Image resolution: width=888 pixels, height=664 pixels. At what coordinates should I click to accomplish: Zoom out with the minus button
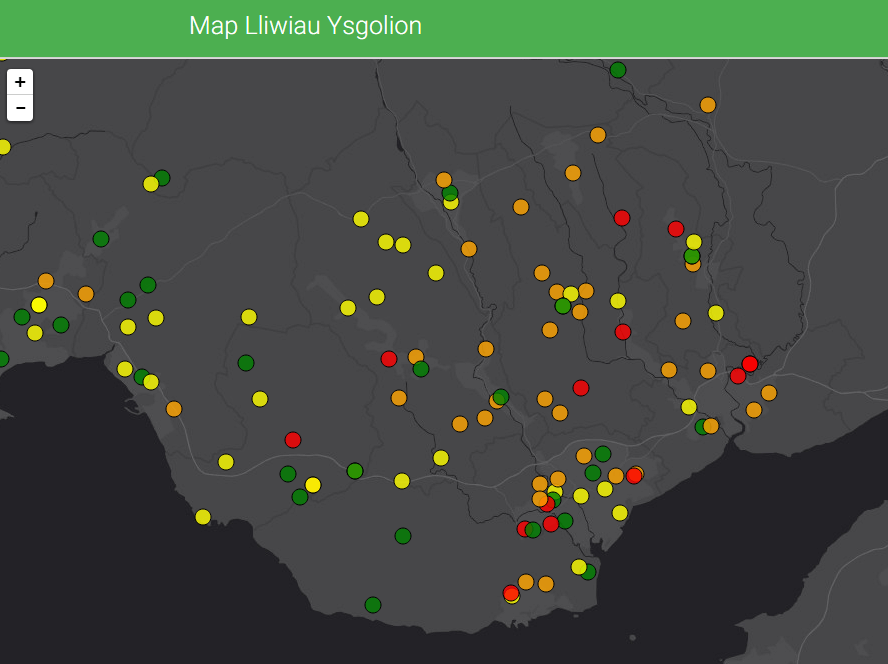click(x=20, y=108)
